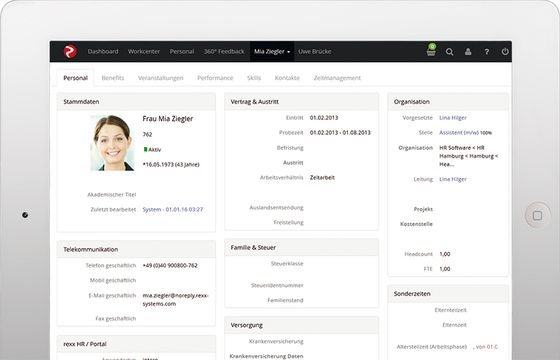
Task: Open Personal in the top navigation bar
Action: click(182, 51)
